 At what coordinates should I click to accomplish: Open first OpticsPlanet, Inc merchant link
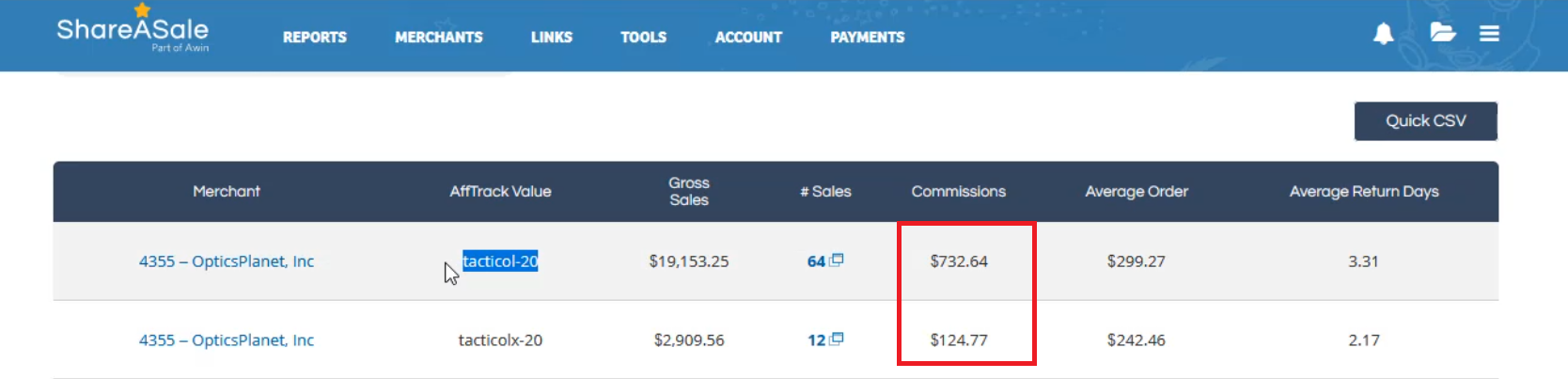point(227,261)
